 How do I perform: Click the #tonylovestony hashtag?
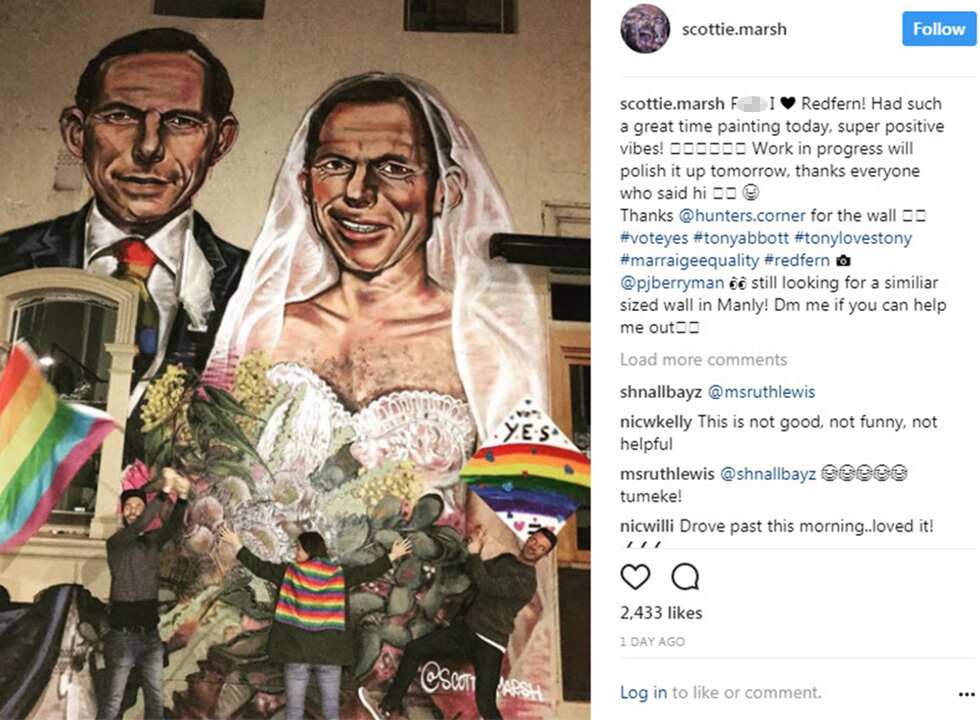[853, 238]
